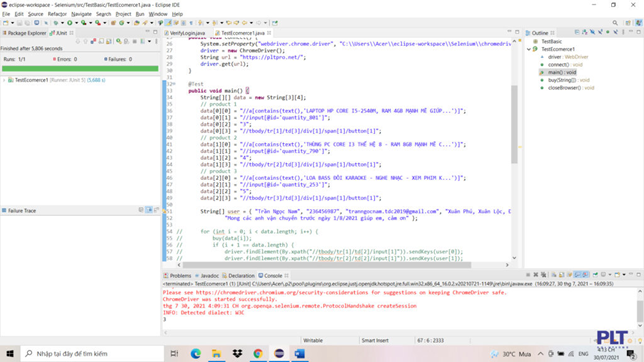This screenshot has height=362, width=644.
Task: Open File Explorer from the taskbar
Action: tap(216, 353)
